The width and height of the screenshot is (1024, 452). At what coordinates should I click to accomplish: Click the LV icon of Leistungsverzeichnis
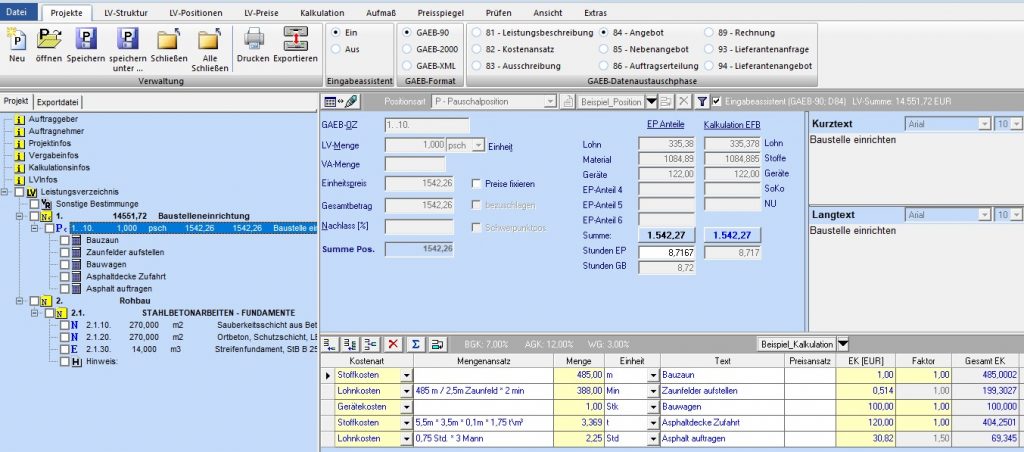click(33, 192)
